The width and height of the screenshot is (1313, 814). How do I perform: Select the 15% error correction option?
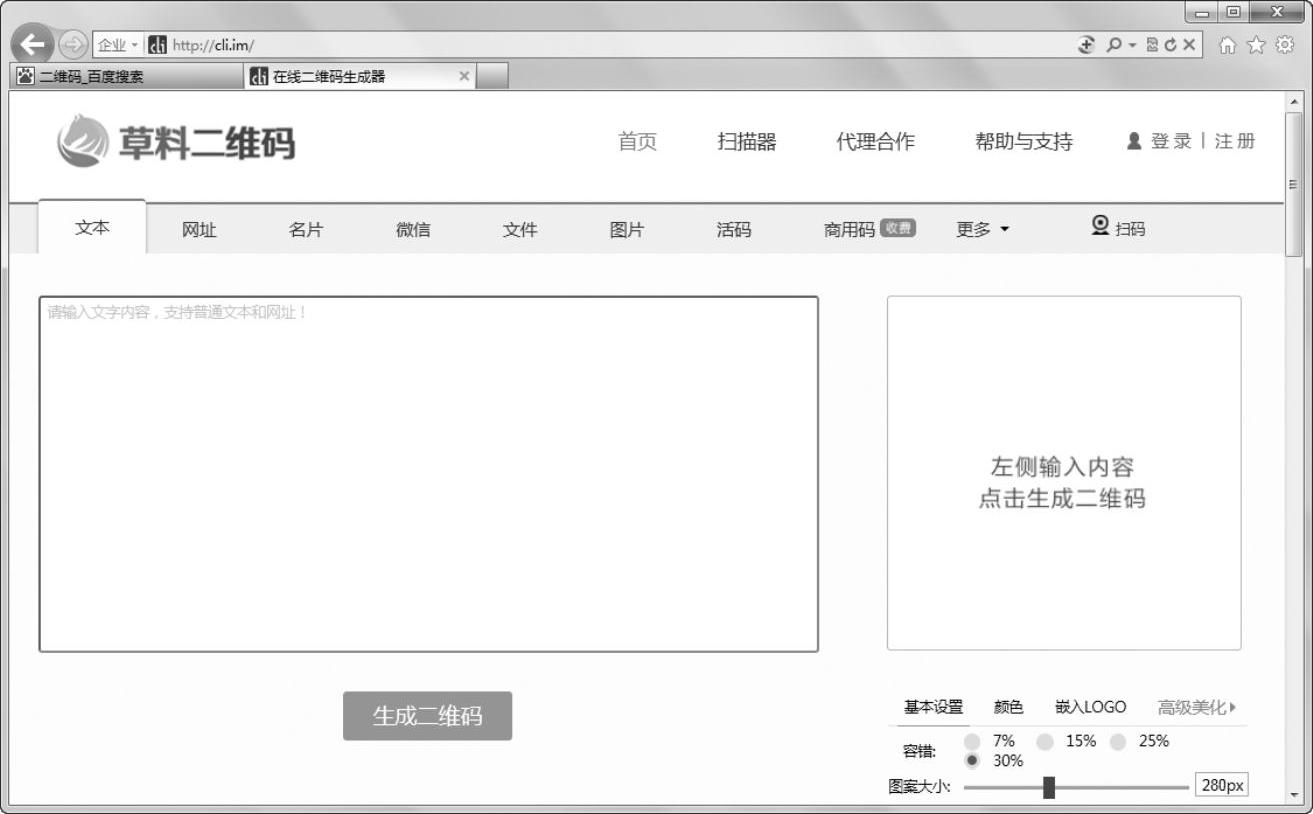[x=1045, y=742]
